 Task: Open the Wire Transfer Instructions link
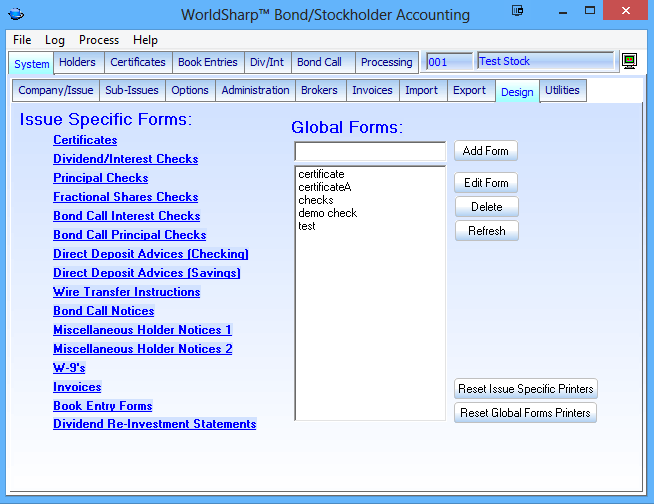click(126, 292)
